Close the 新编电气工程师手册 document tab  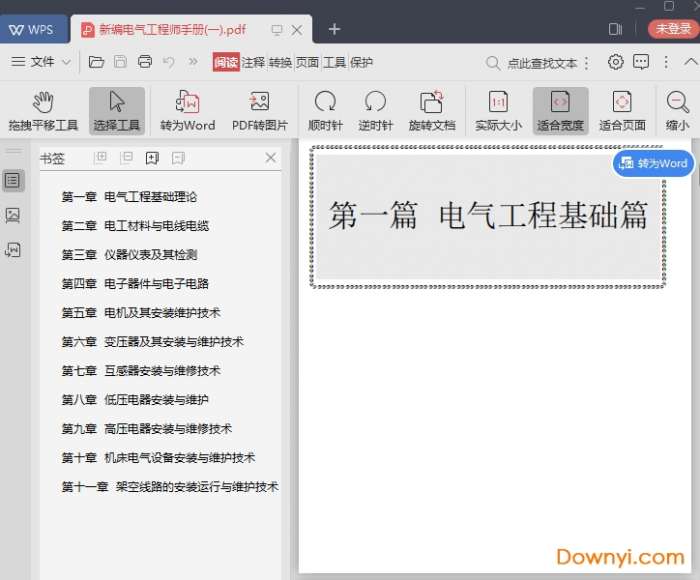(x=297, y=30)
